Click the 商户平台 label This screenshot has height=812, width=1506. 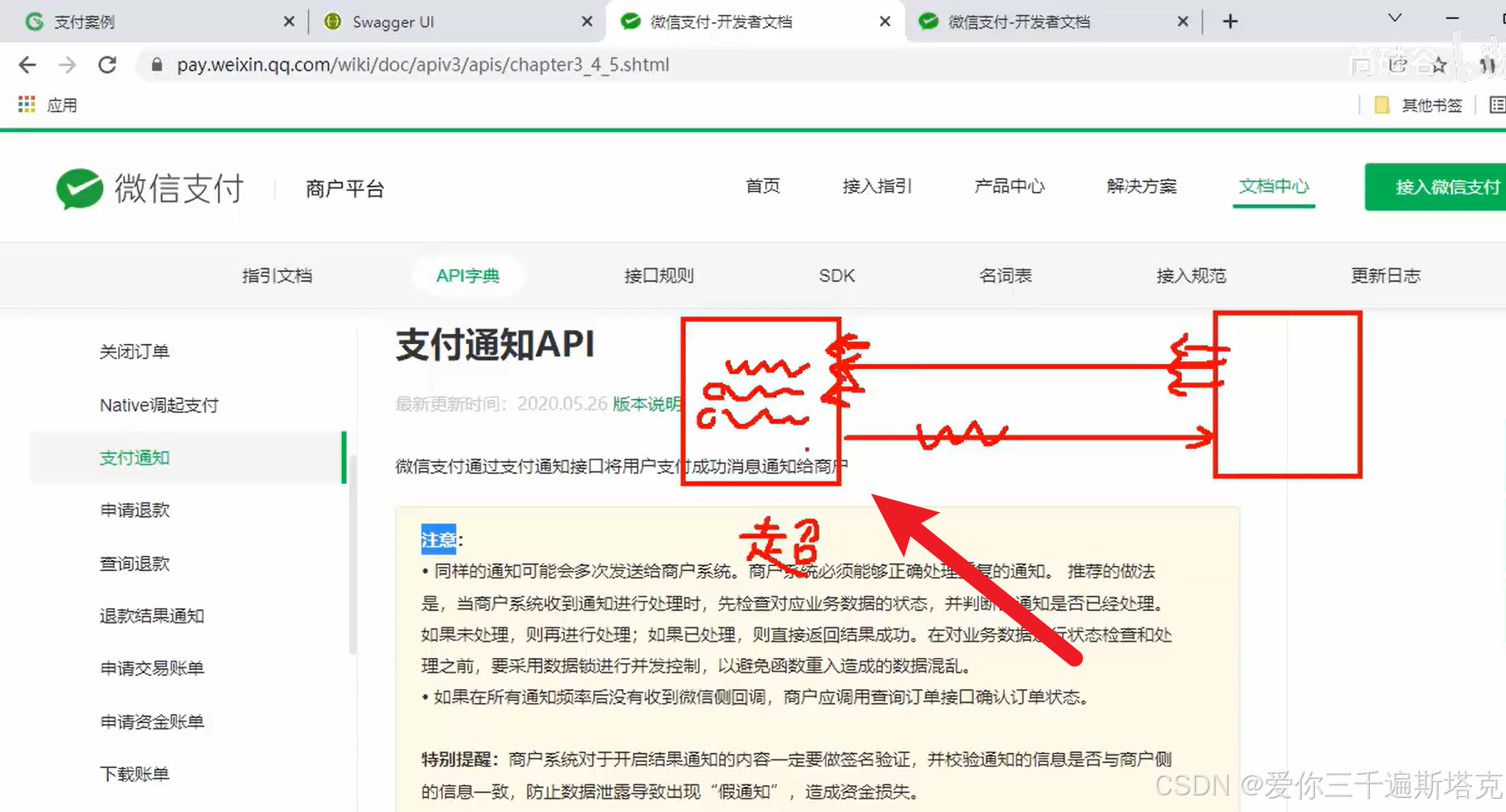(345, 189)
